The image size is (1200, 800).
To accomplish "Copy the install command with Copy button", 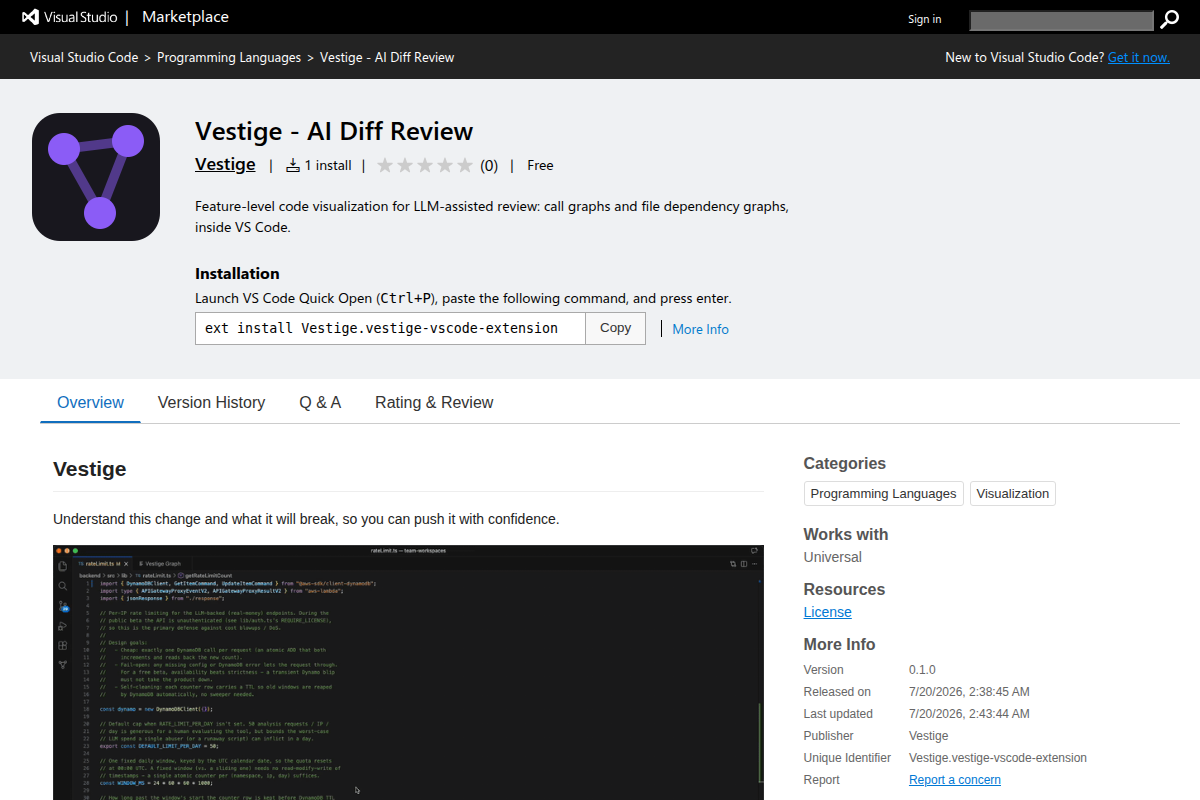I will pyautogui.click(x=616, y=328).
